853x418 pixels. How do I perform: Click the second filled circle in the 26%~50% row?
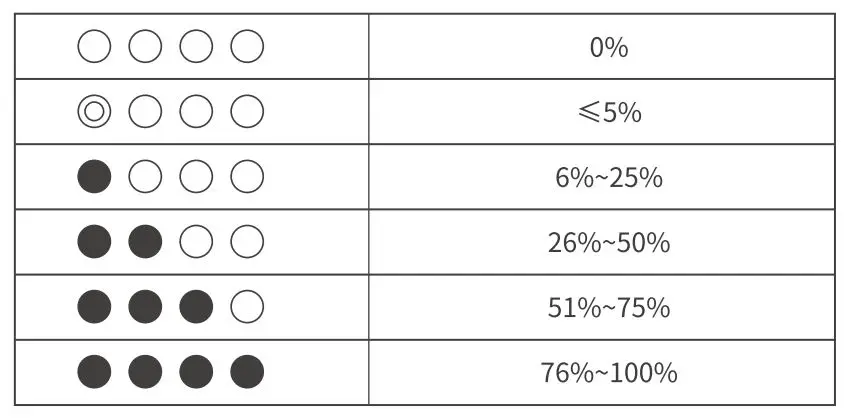point(145,242)
